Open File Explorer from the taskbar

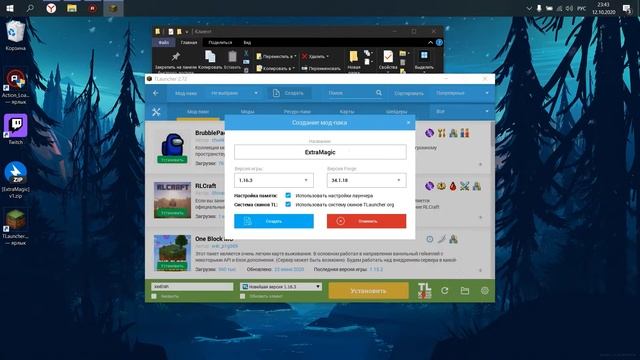pyautogui.click(x=72, y=8)
